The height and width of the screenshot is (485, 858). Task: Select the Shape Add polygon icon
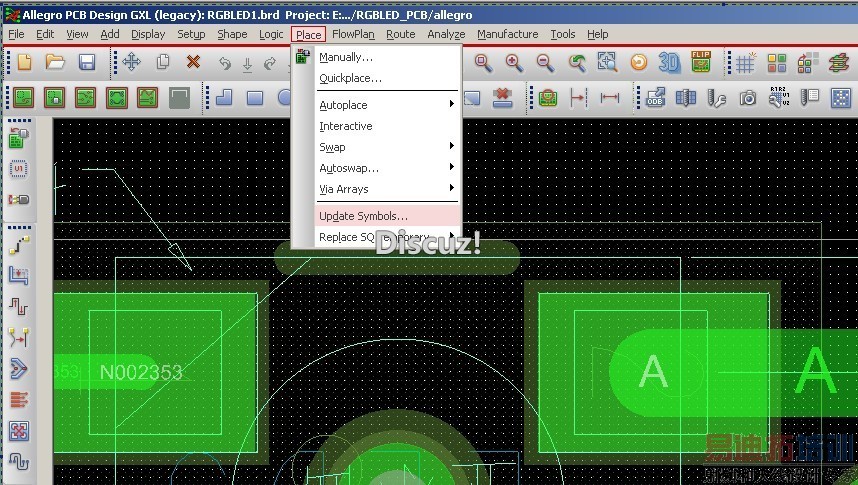[224, 98]
